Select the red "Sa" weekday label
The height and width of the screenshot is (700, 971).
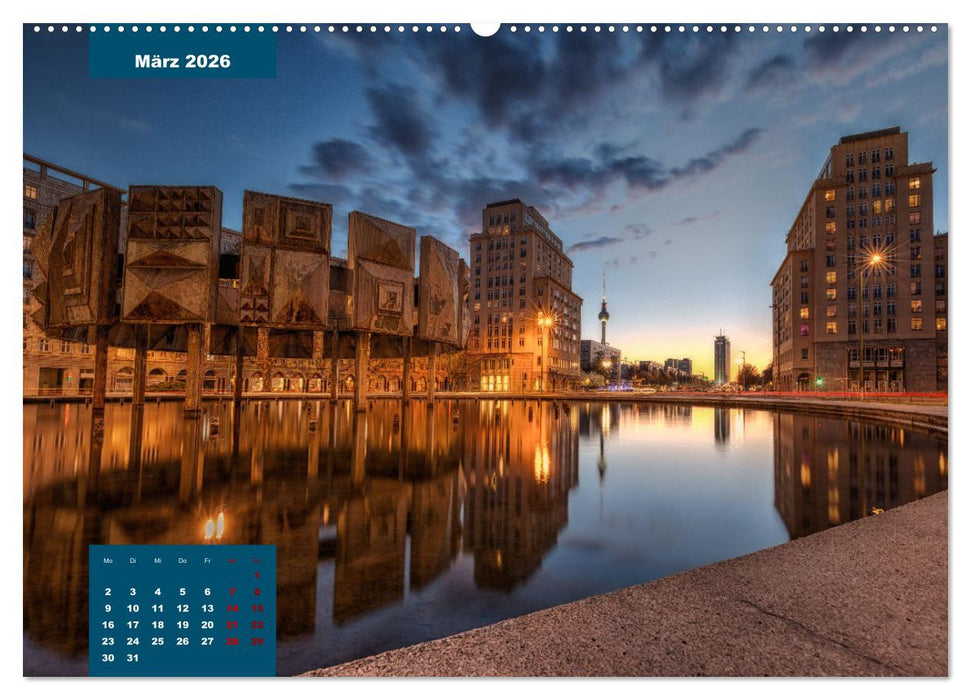tap(232, 561)
